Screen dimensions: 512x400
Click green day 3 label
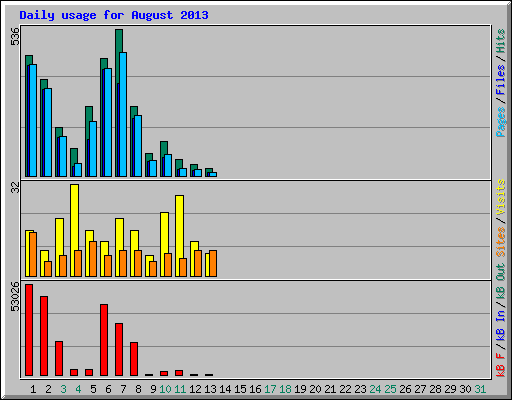pyautogui.click(x=63, y=389)
